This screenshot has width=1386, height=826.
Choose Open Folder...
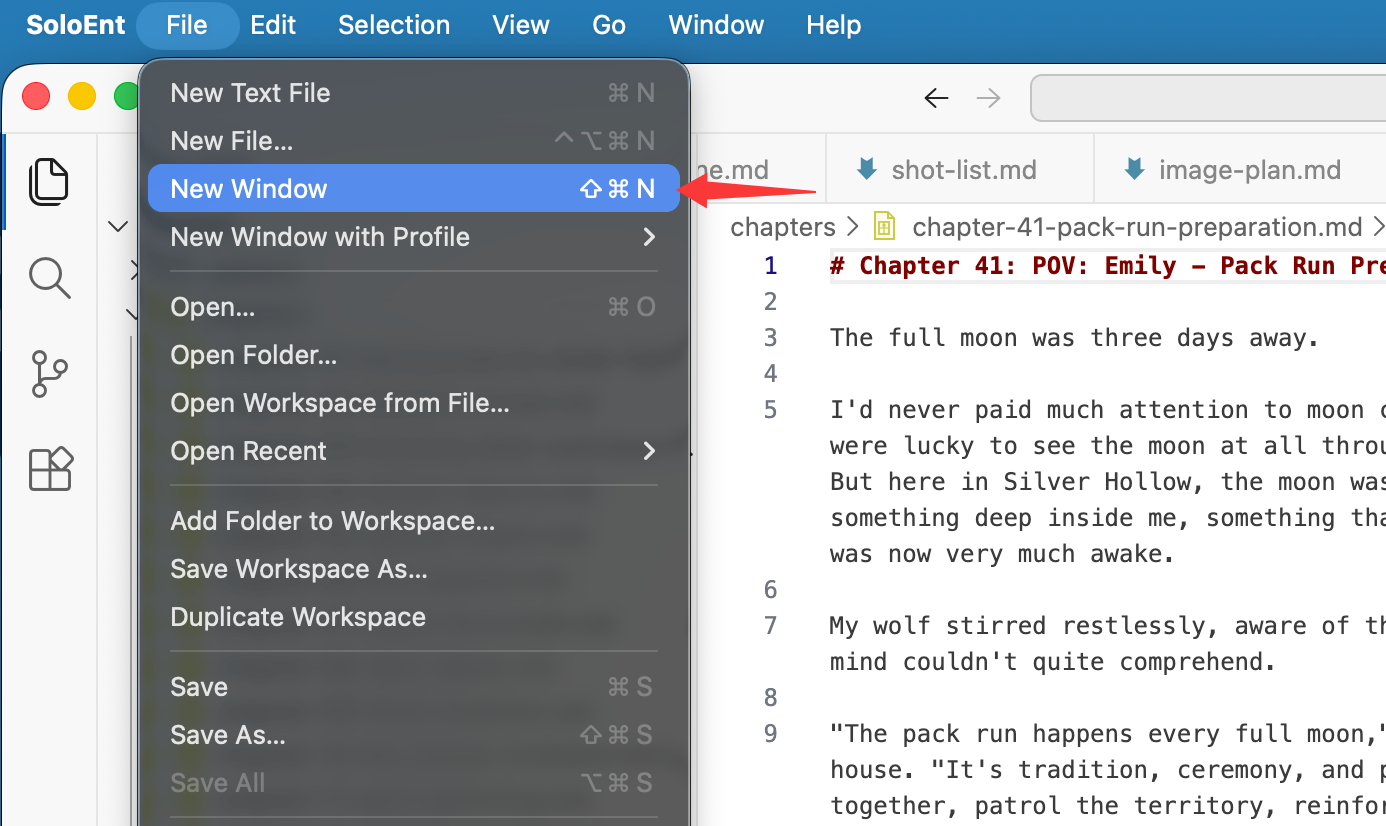414,355
